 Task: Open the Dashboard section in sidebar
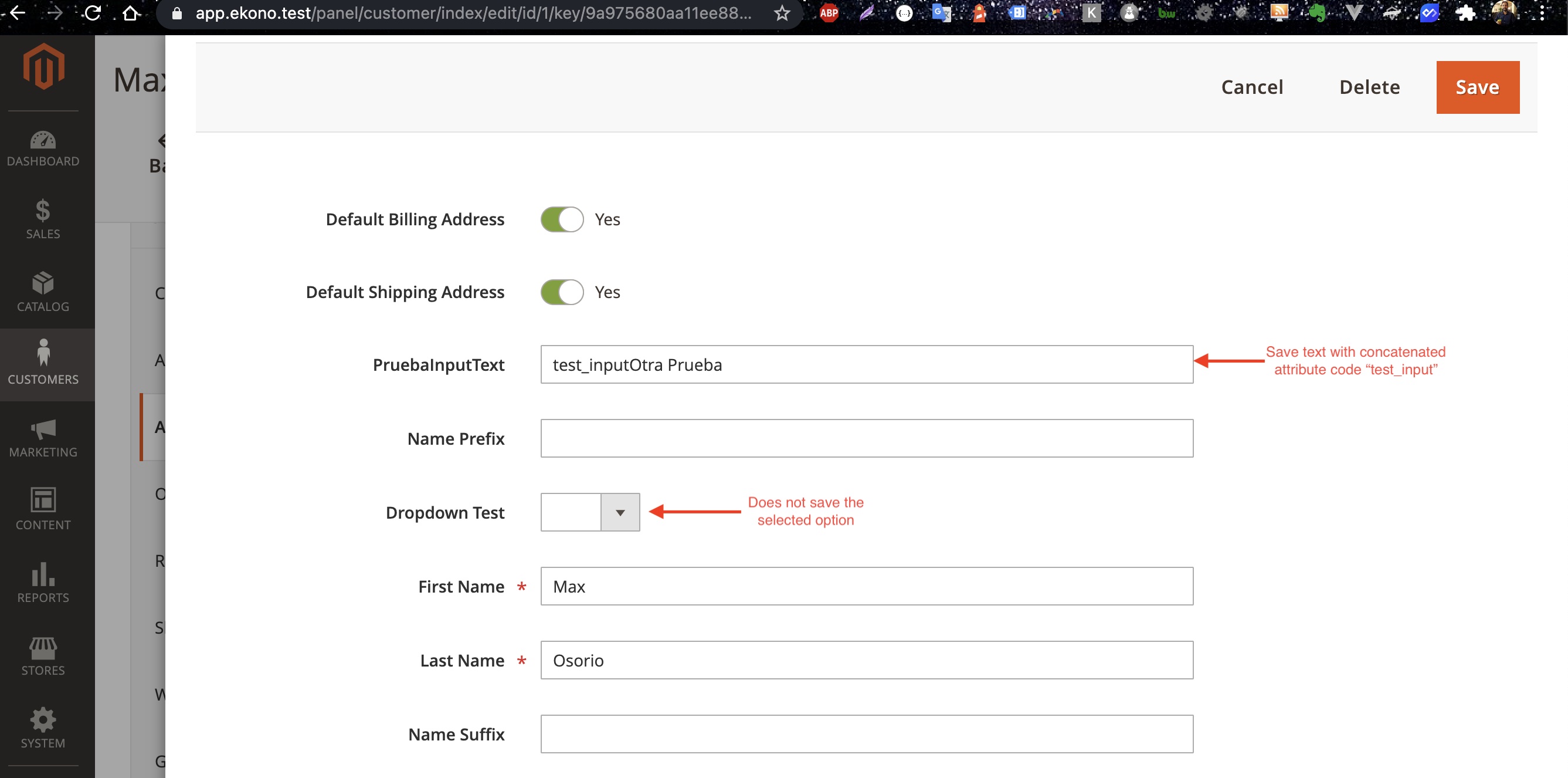pos(43,148)
